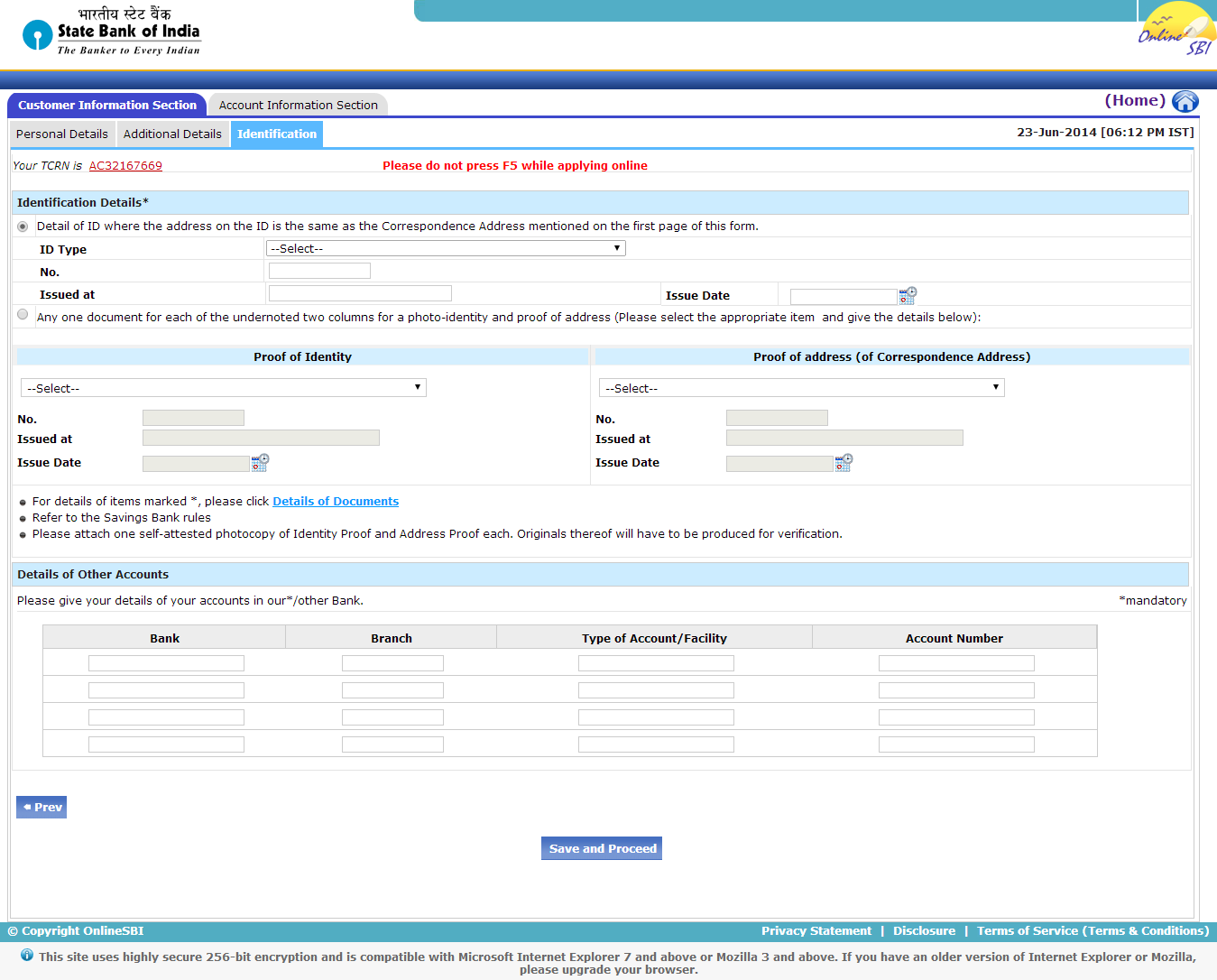Click Copyright OnlineSBI footer text
1217x980 pixels.
coord(76,930)
